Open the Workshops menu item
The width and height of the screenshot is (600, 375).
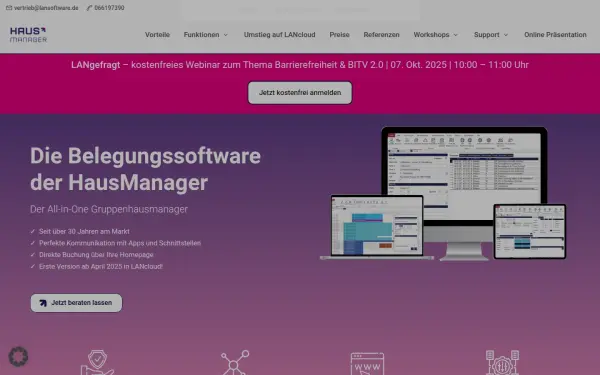click(431, 34)
